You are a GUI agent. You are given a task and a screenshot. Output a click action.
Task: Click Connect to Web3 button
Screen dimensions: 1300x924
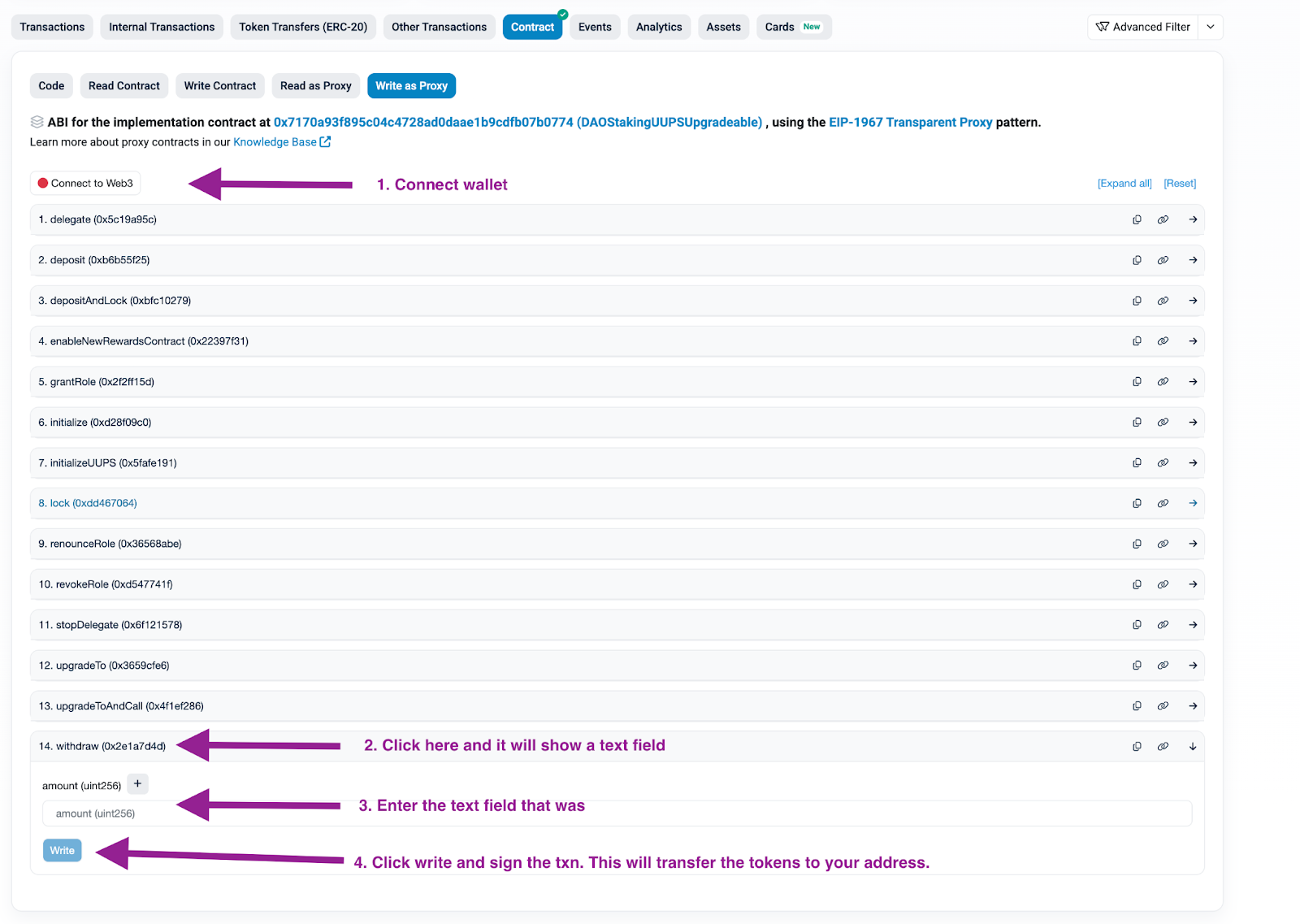coord(85,184)
